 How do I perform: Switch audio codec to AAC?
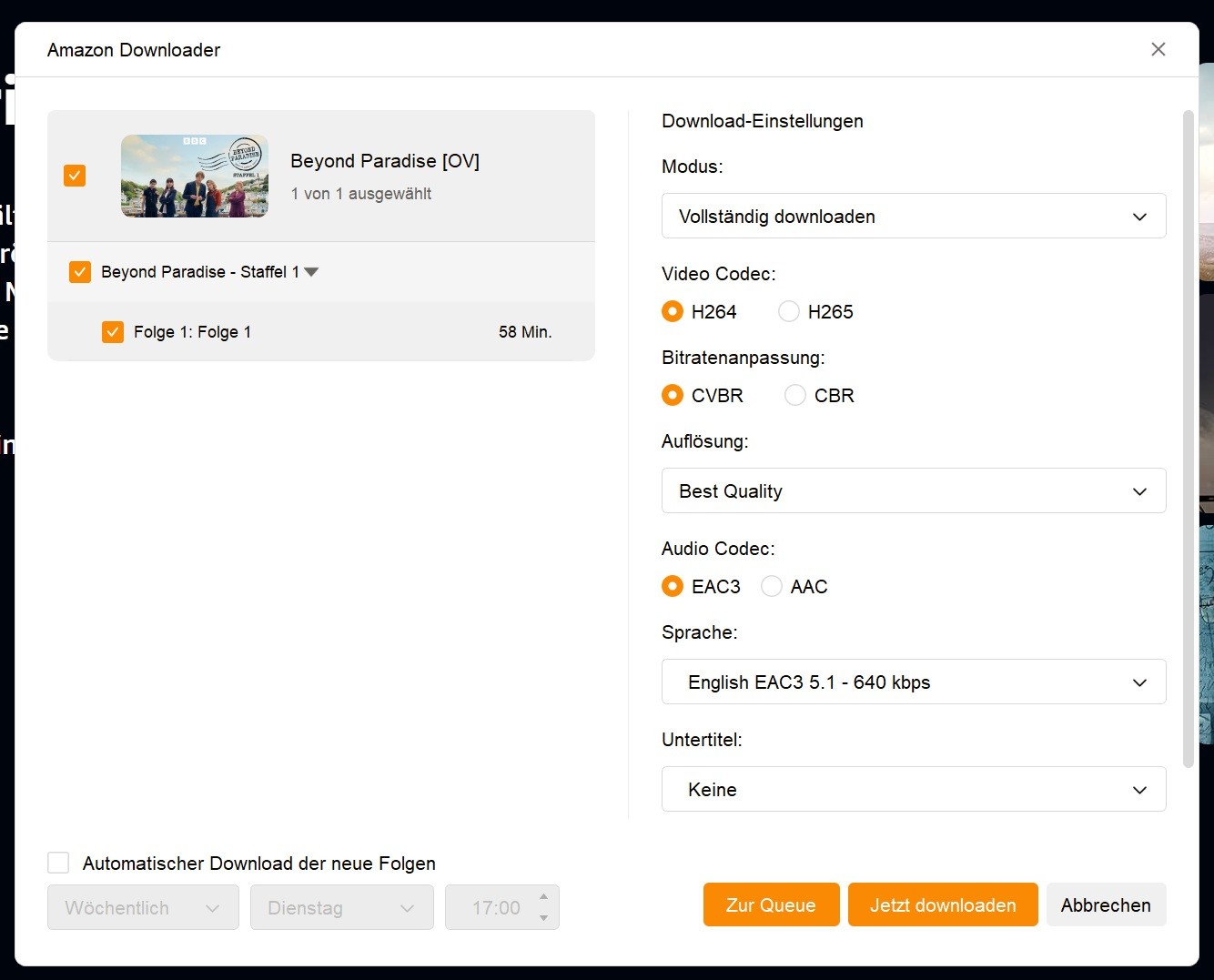click(772, 587)
